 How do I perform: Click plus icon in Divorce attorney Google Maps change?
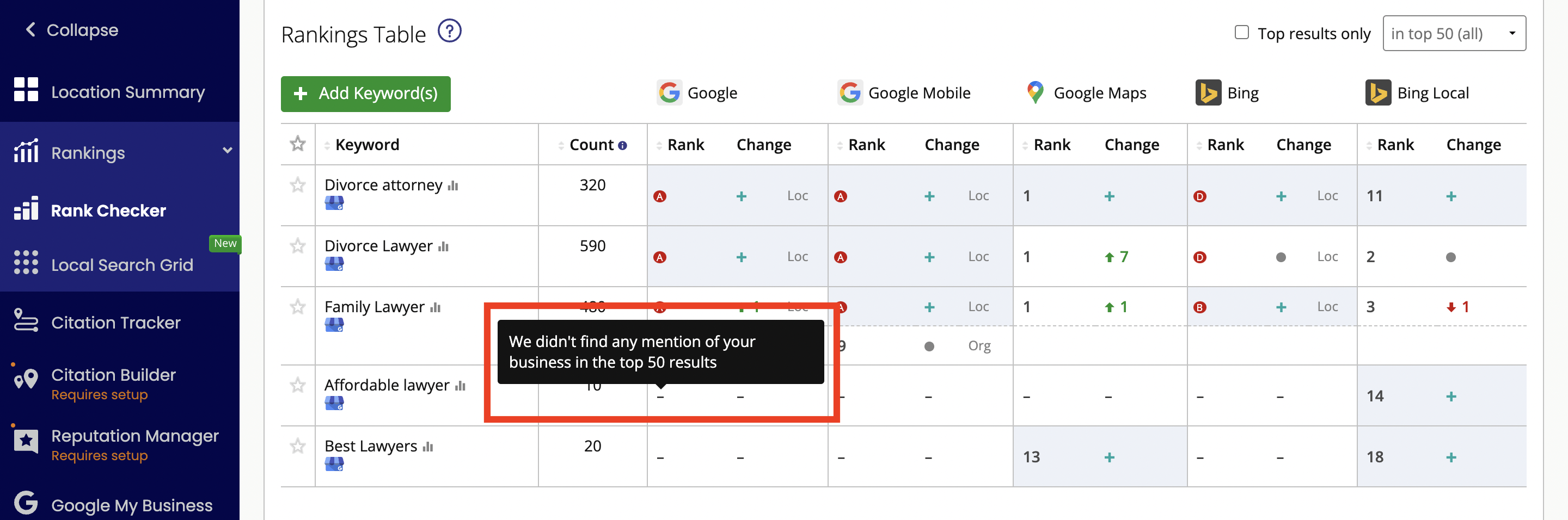[x=1109, y=196]
